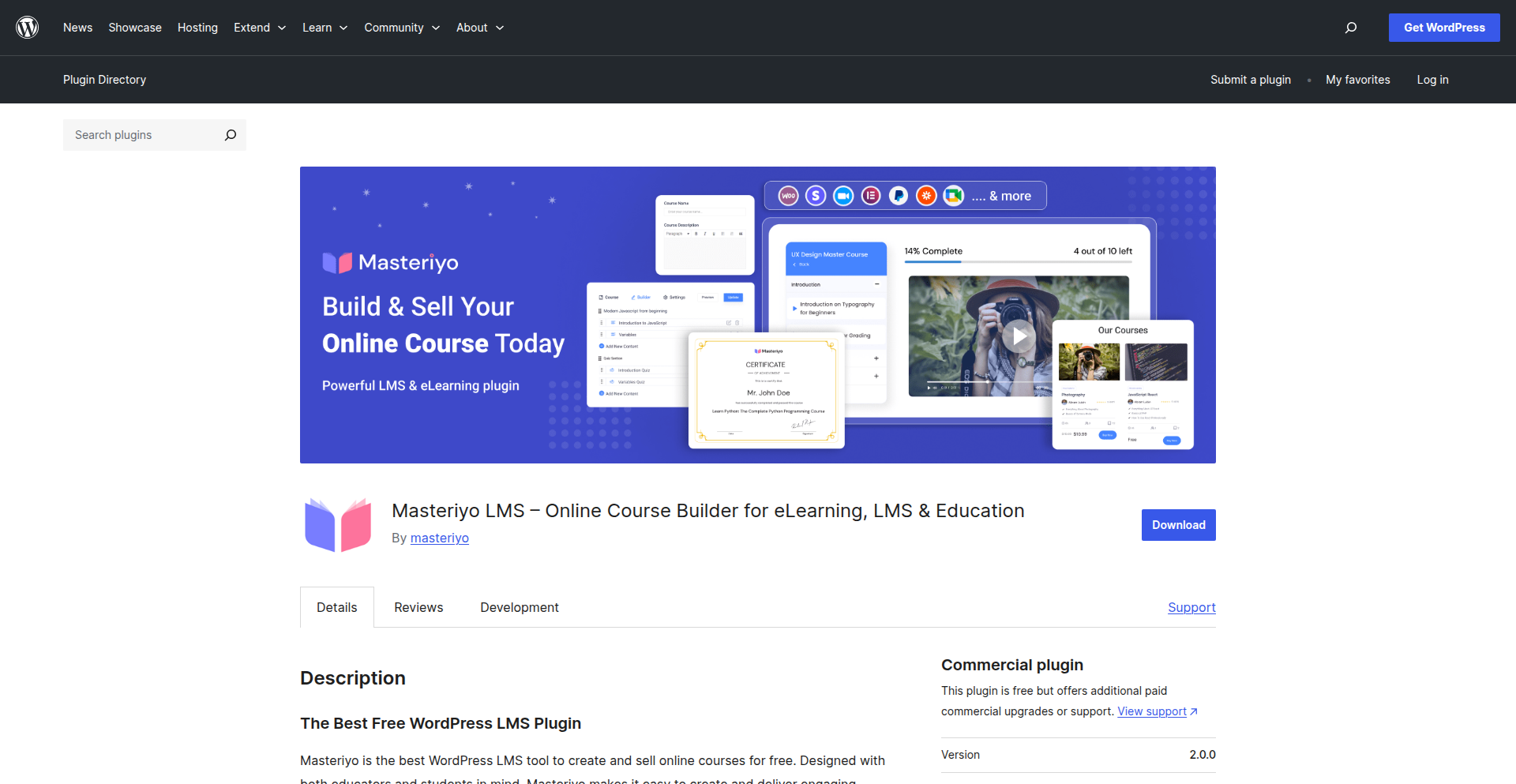Select the Details tab
The width and height of the screenshot is (1516, 784).
pos(337,607)
